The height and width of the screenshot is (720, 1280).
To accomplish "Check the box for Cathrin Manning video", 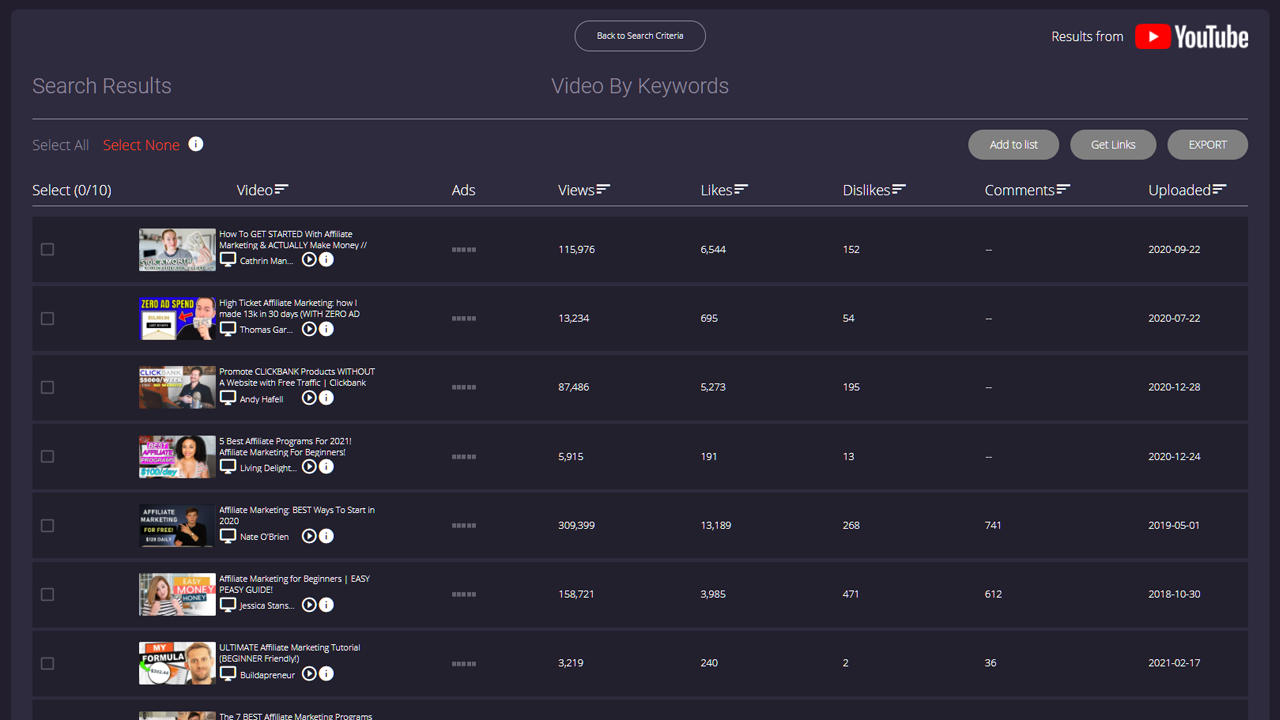I will click(47, 249).
